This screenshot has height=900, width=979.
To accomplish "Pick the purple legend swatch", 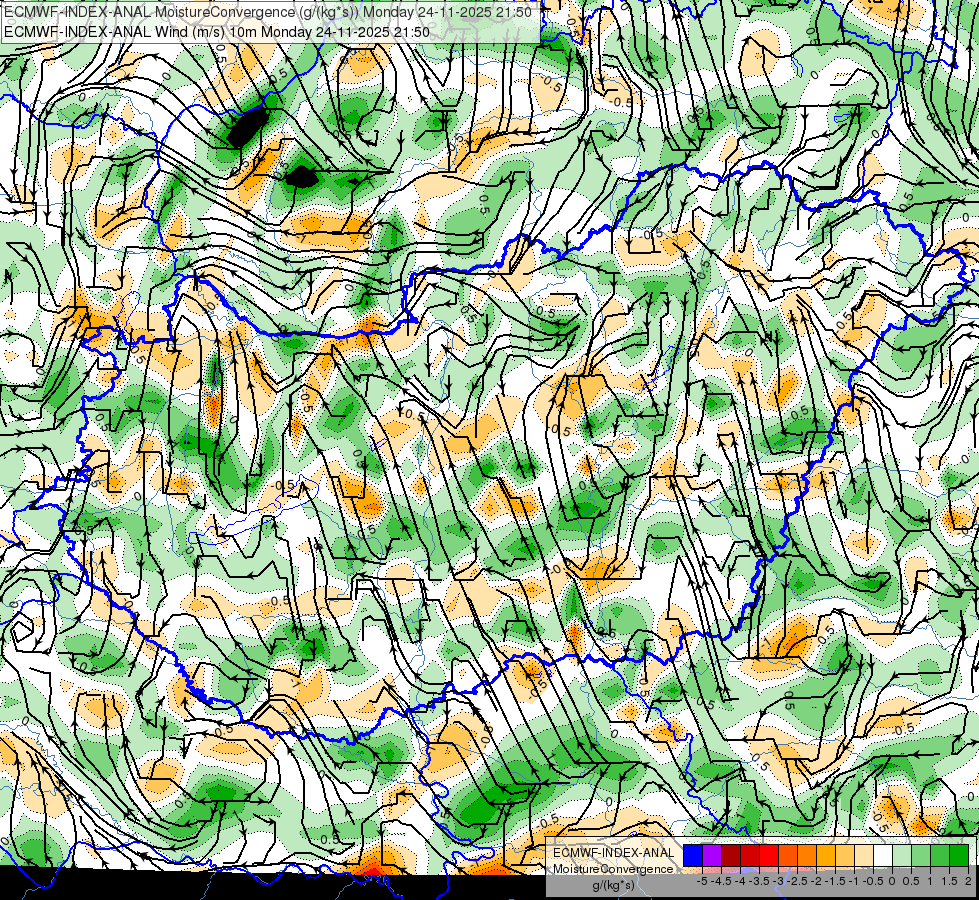I will tap(712, 856).
